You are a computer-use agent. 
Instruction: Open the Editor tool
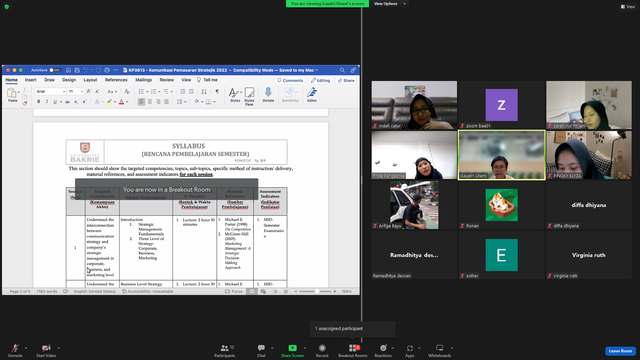312,94
